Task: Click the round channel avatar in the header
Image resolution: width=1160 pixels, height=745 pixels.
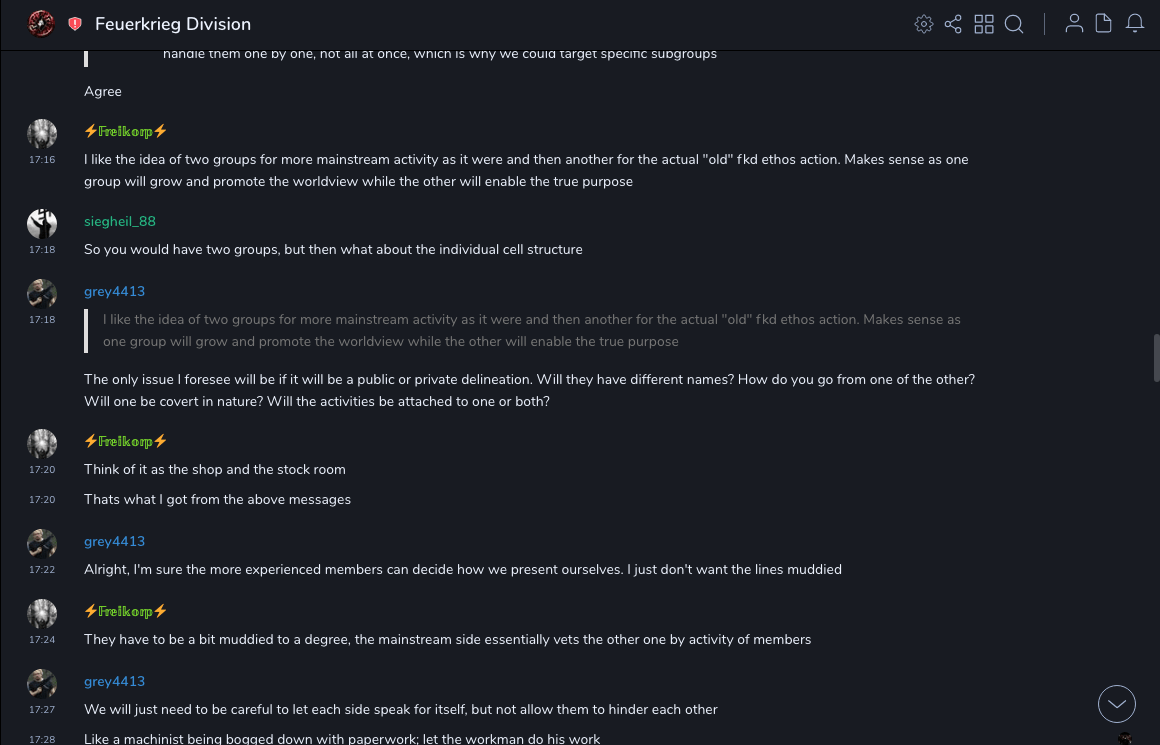Action: [x=41, y=24]
